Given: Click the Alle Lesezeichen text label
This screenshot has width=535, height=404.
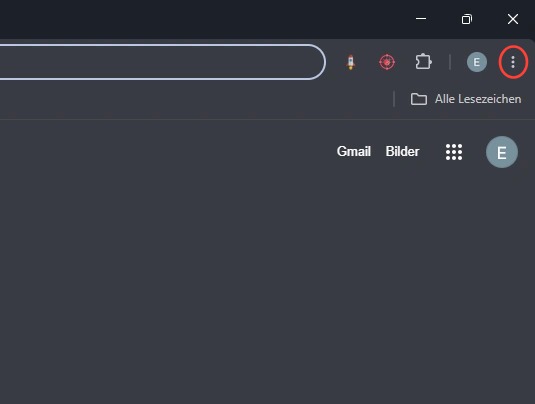Looking at the screenshot, I should (478, 99).
